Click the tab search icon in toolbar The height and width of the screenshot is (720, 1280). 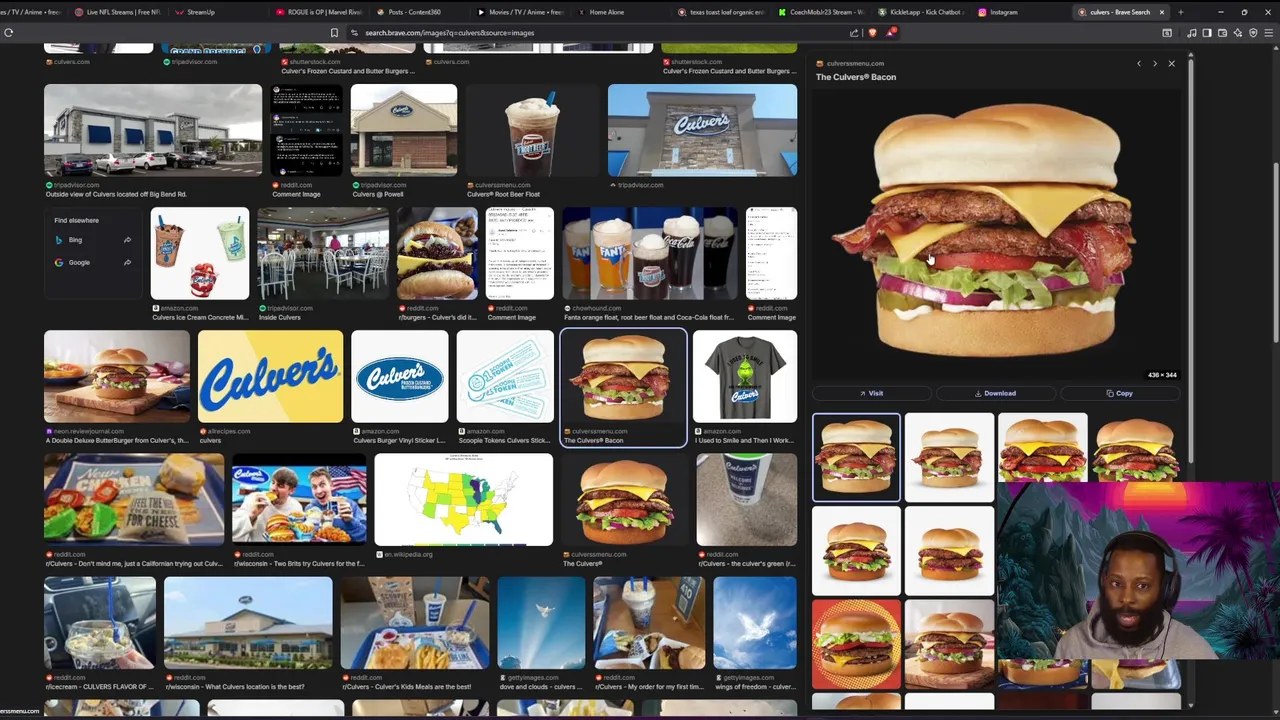pyautogui.click(x=1167, y=32)
